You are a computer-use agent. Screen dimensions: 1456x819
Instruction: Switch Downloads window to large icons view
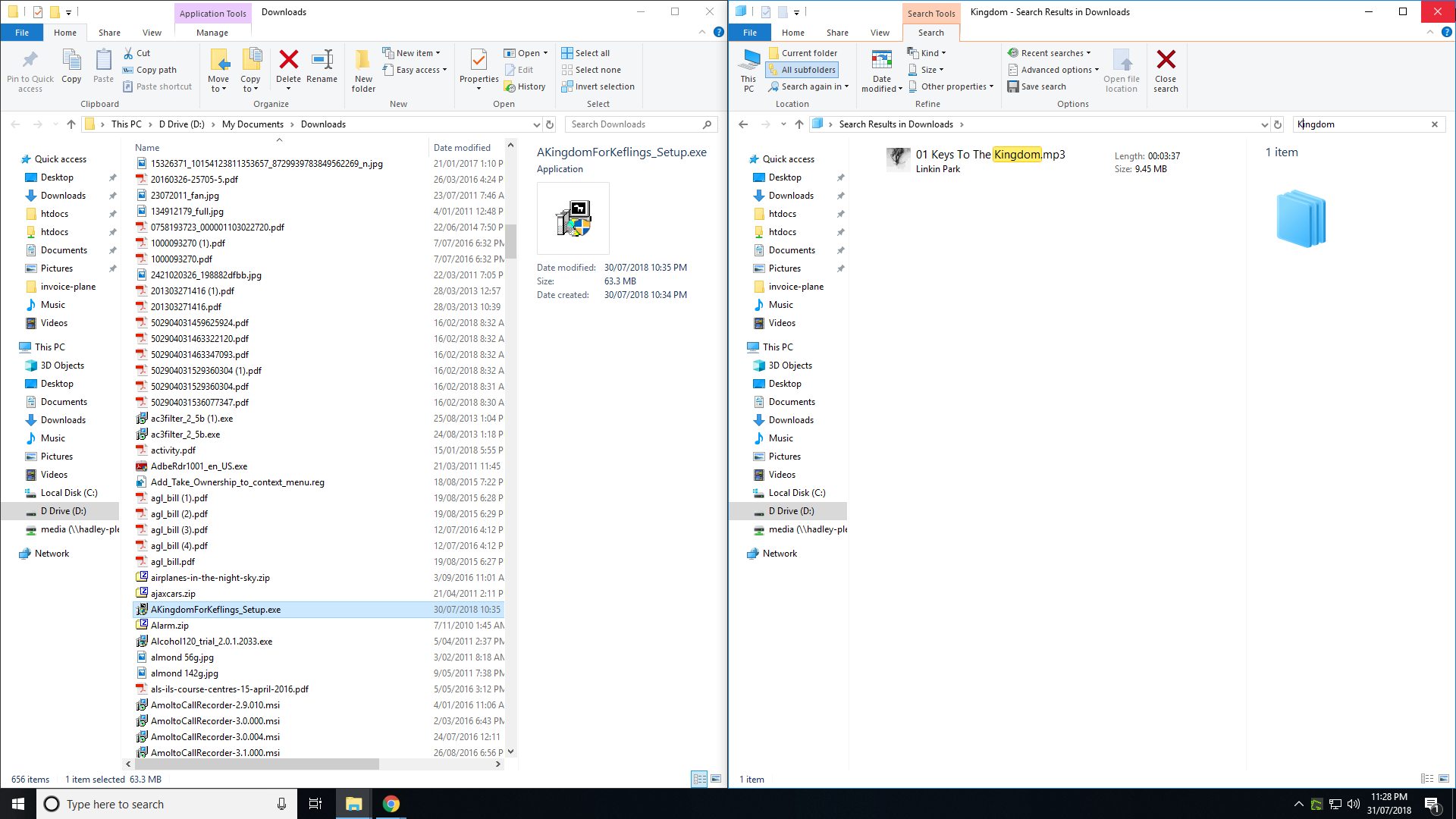(x=716, y=779)
